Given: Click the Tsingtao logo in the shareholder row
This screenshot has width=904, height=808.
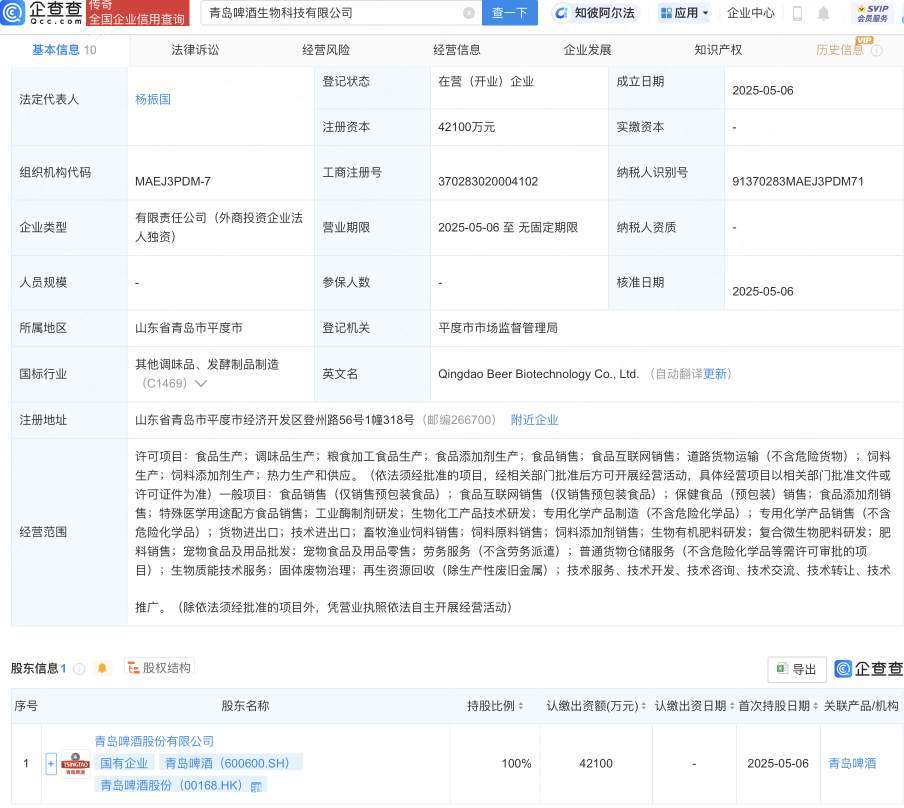Looking at the screenshot, I should tap(76, 764).
